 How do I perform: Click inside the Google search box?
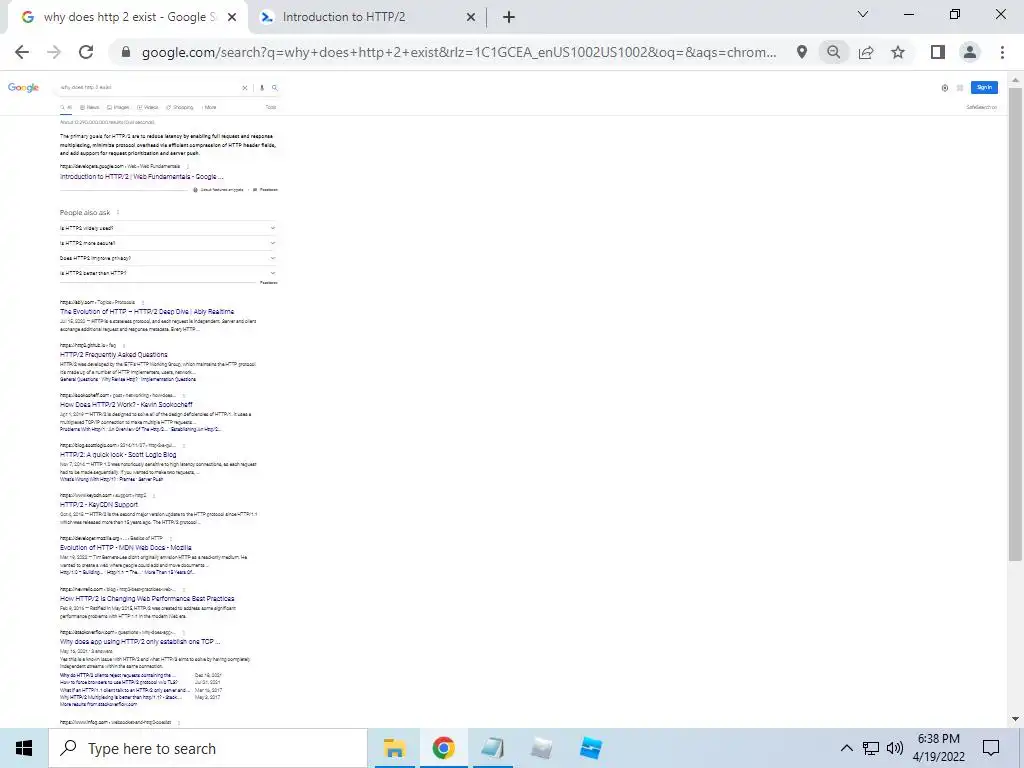[149, 88]
